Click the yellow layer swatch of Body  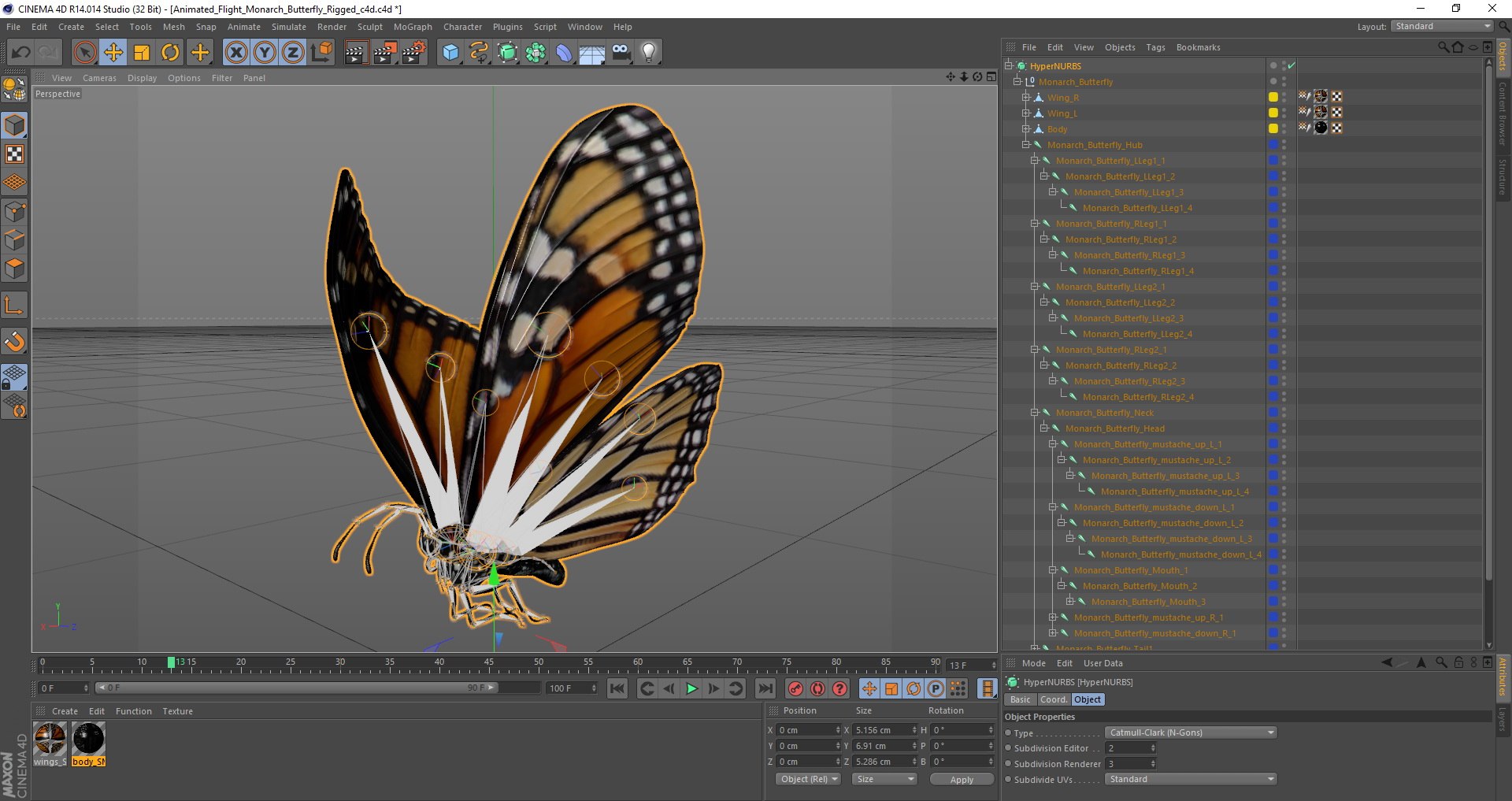pos(1273,128)
